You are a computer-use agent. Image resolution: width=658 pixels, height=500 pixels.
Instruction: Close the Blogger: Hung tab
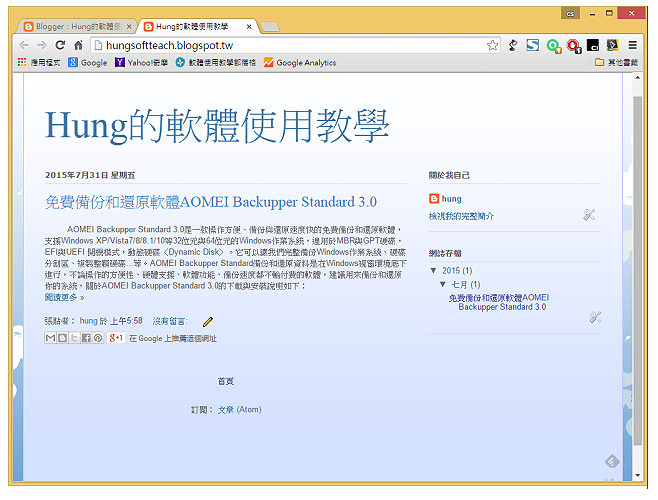(x=129, y=26)
